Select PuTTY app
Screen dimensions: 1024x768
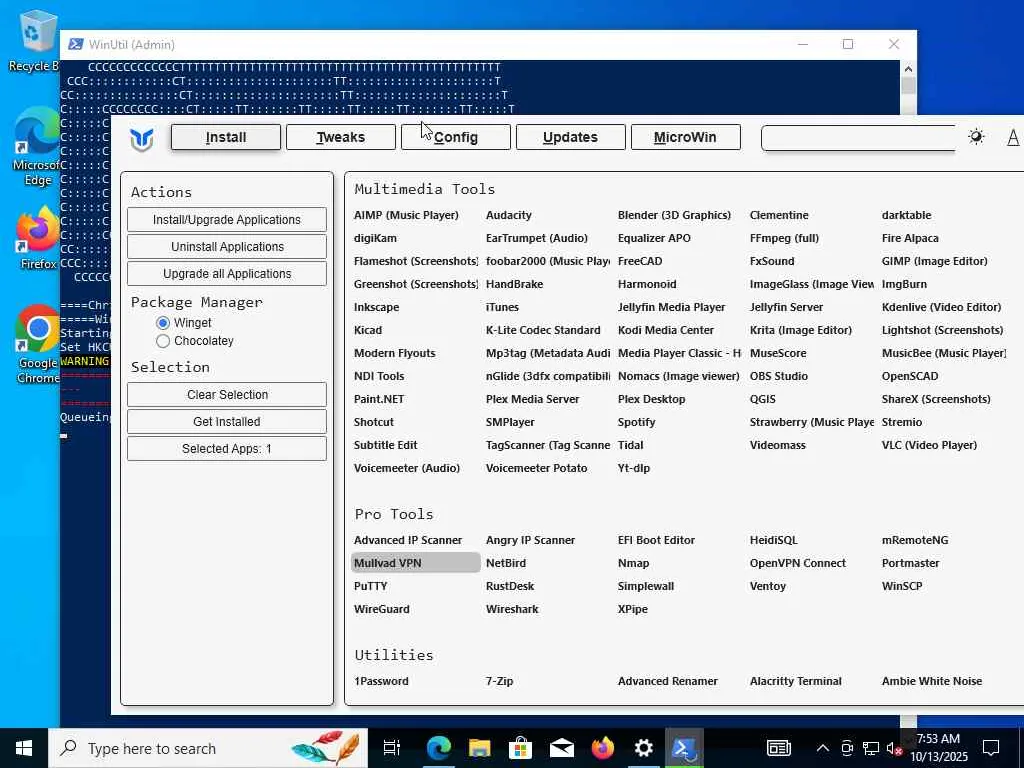coord(371,586)
